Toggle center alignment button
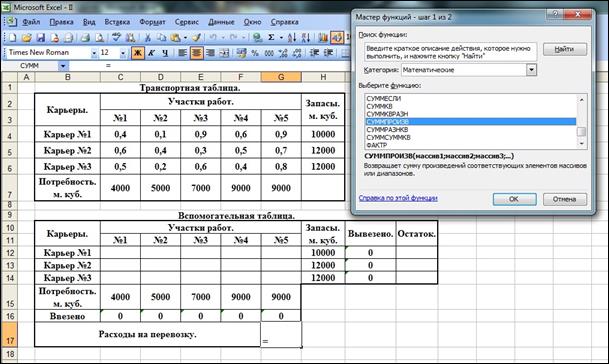609x364 pixels. (197, 52)
